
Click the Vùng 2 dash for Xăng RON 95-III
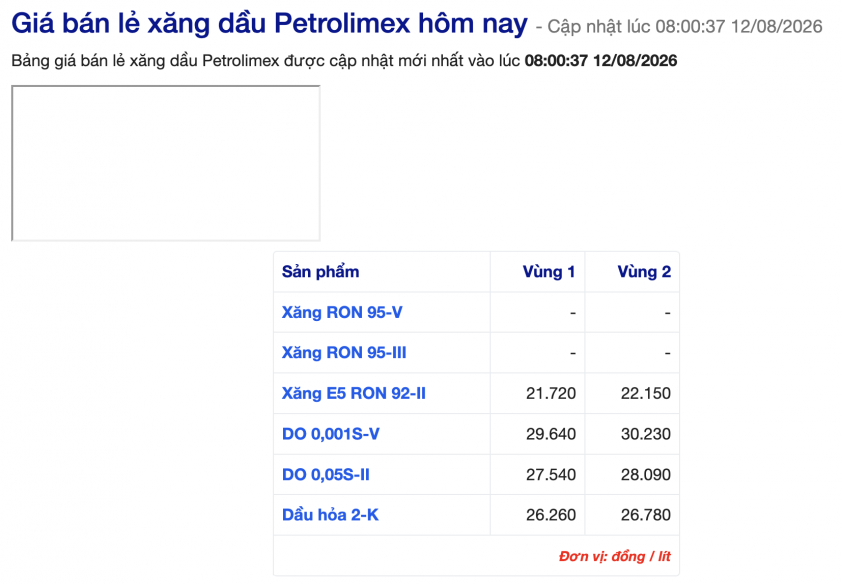[667, 353]
